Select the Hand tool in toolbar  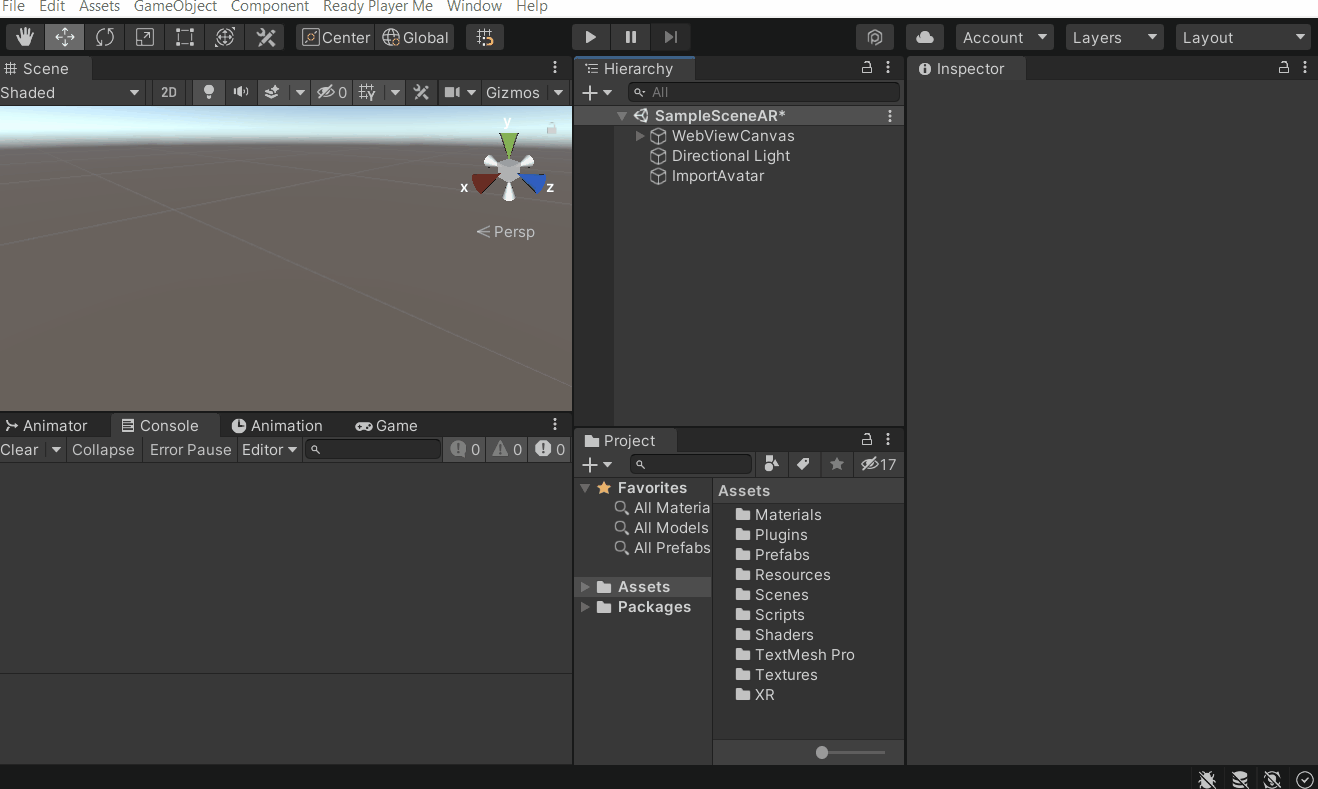tap(25, 37)
